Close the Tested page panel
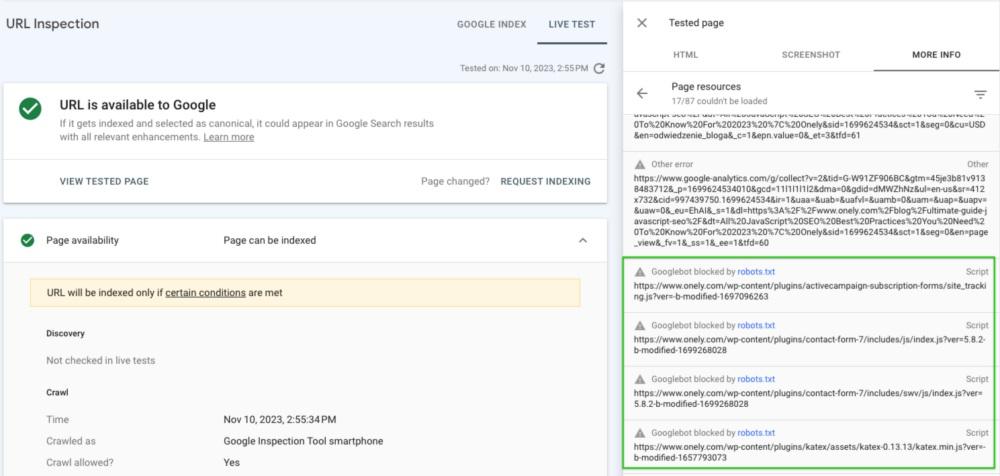The image size is (1000, 476). point(642,23)
